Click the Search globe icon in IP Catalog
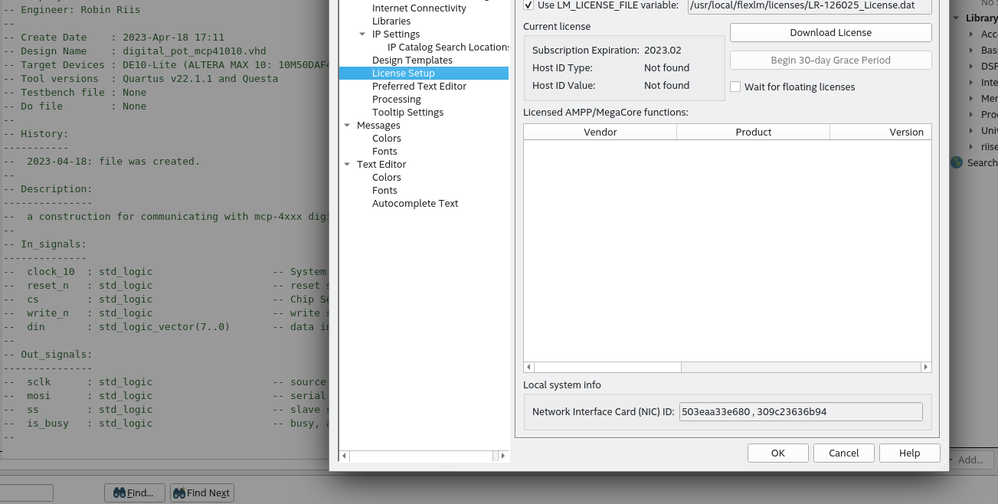The image size is (998, 504). (x=957, y=163)
